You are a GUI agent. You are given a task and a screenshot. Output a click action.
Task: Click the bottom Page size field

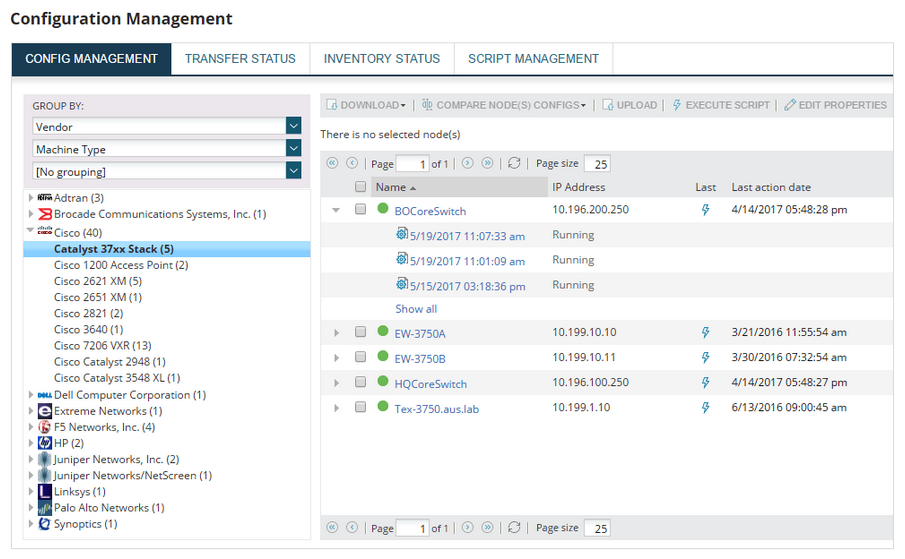click(597, 528)
